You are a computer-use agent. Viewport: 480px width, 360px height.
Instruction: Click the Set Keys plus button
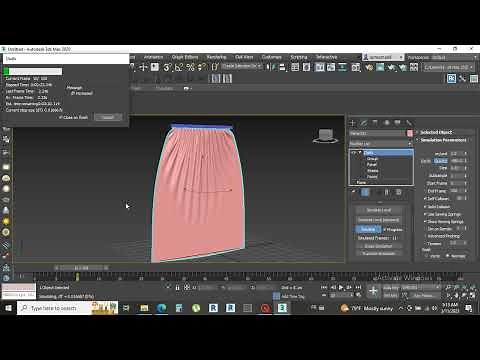click(x=373, y=291)
